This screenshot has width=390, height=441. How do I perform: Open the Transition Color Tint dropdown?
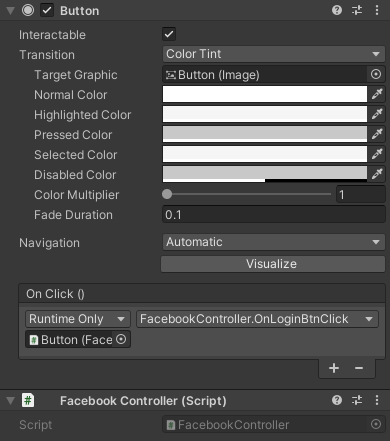(x=274, y=54)
